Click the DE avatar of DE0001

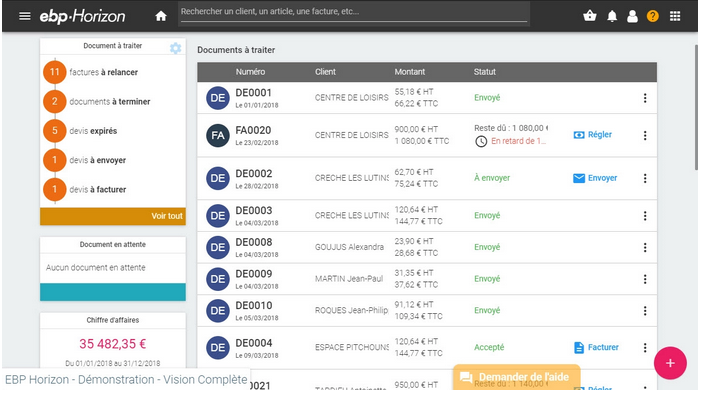coord(218,98)
